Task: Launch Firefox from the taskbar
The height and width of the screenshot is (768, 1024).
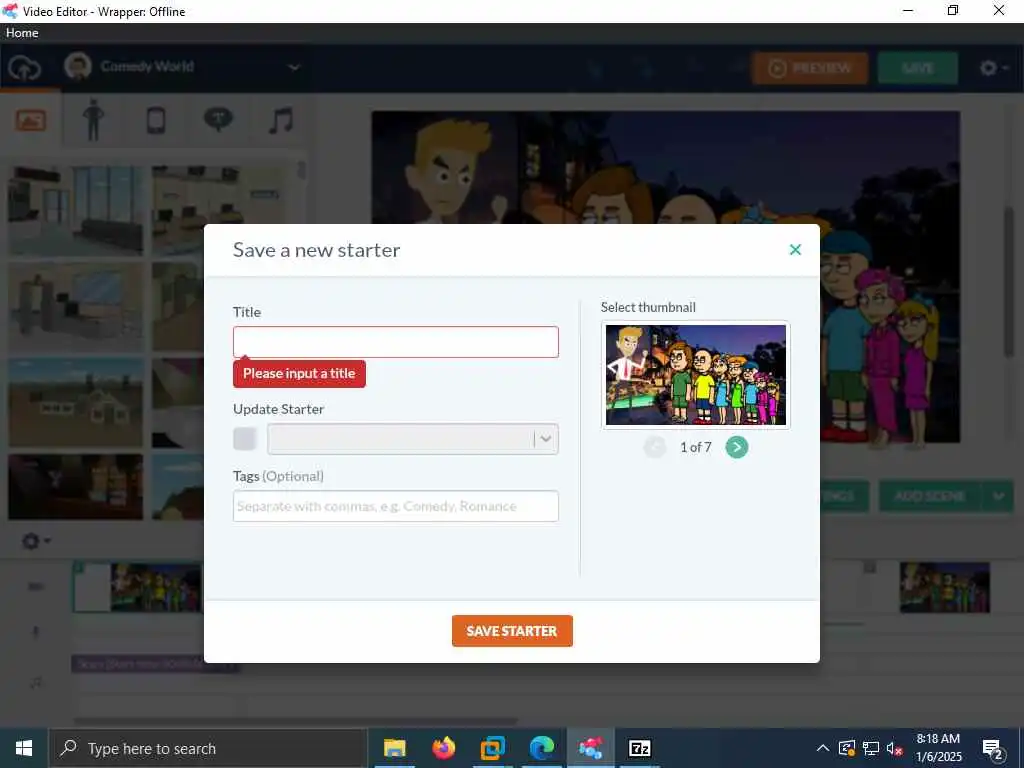Action: [443, 748]
